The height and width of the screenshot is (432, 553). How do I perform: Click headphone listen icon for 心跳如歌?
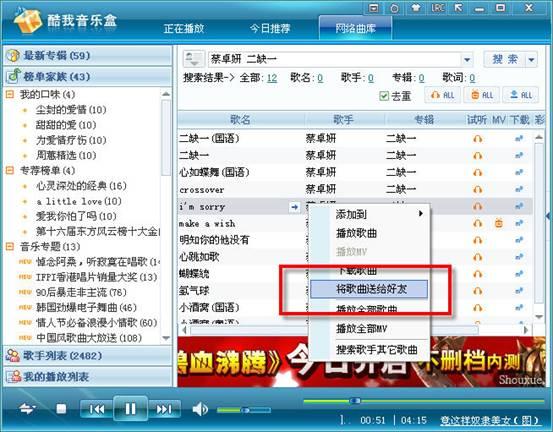pos(478,257)
